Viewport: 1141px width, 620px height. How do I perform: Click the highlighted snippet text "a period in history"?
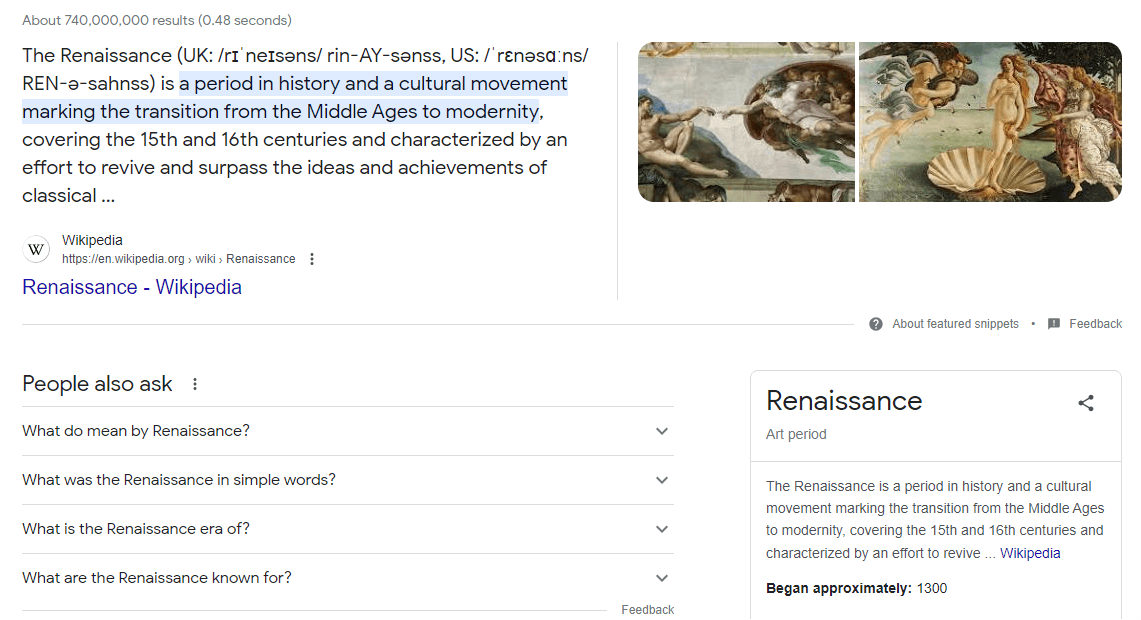point(260,84)
